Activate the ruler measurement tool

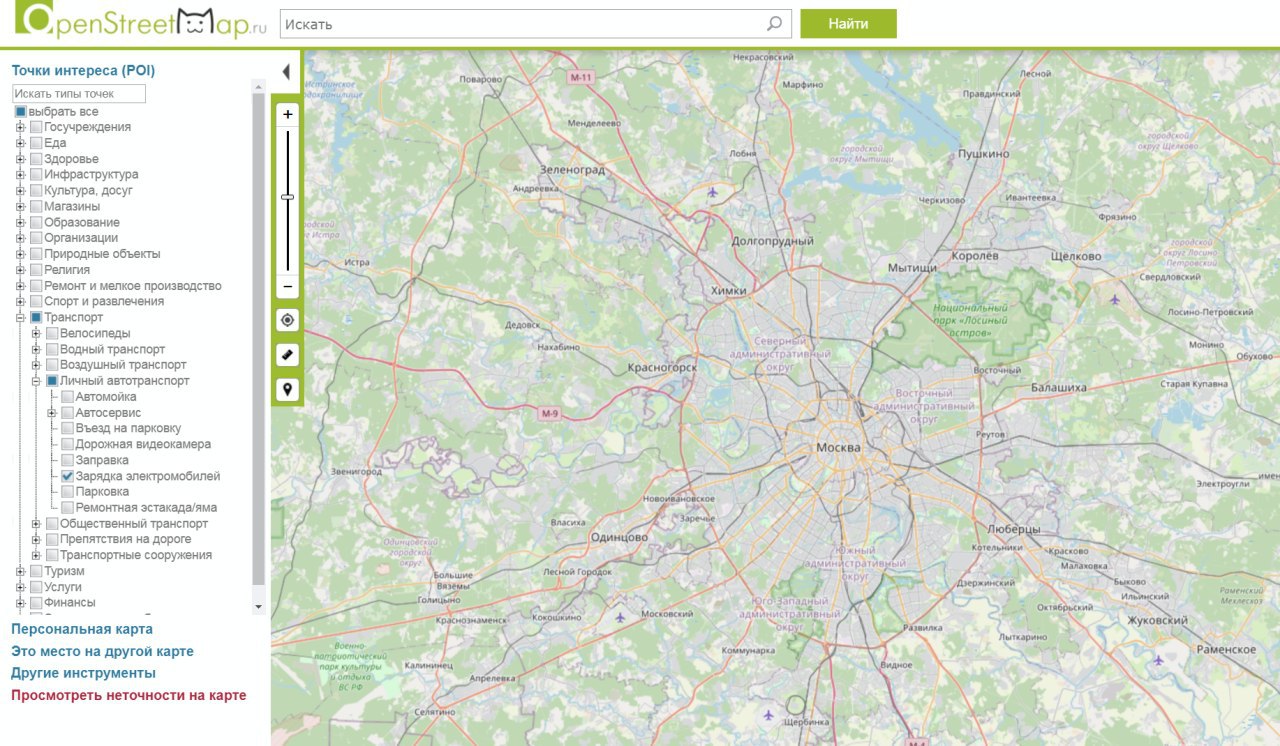[288, 355]
